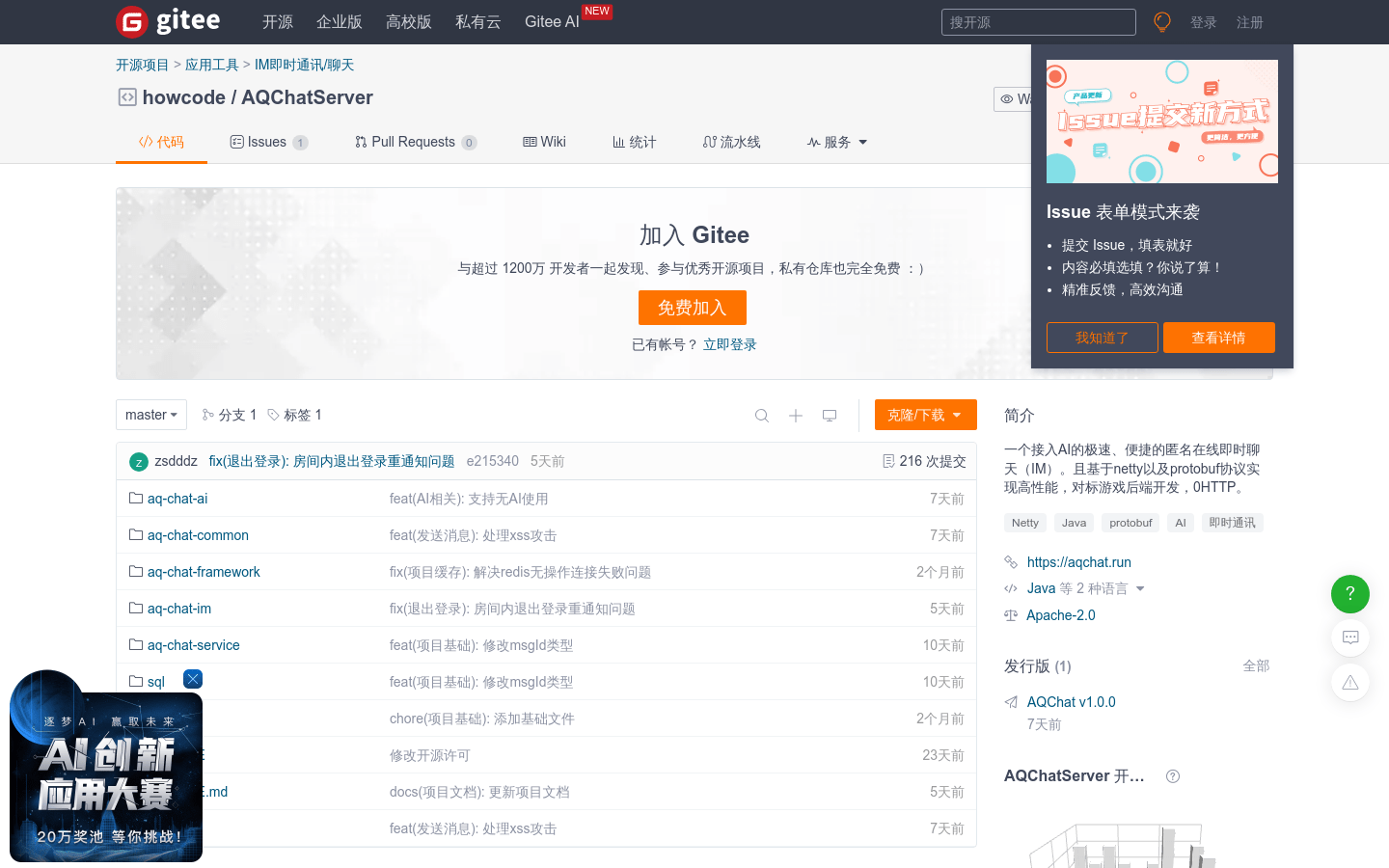Close the AI contest advertisement popup
Screen dimensions: 1389x868
[x=193, y=679]
